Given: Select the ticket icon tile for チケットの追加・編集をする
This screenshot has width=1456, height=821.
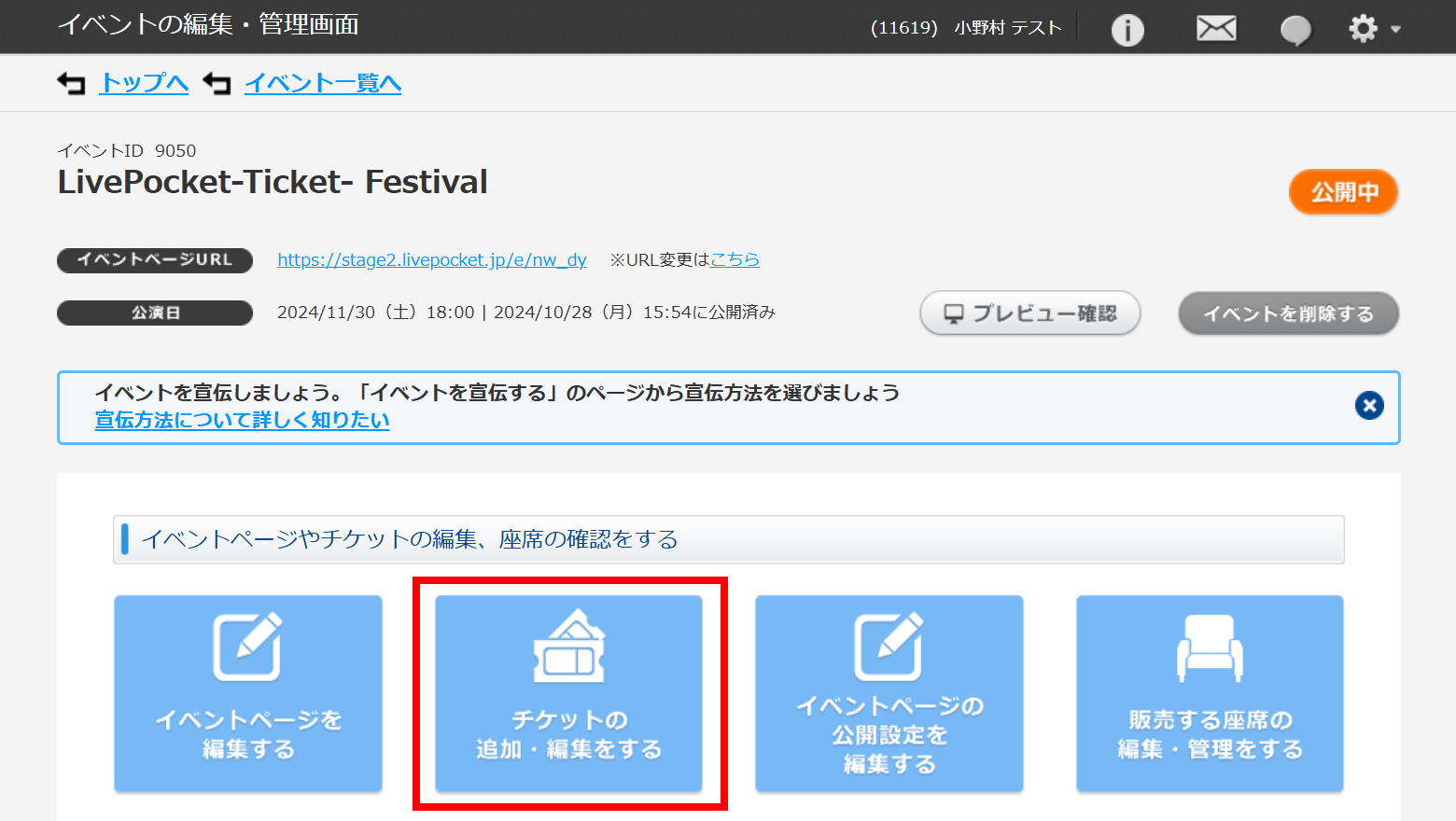Looking at the screenshot, I should tap(569, 647).
